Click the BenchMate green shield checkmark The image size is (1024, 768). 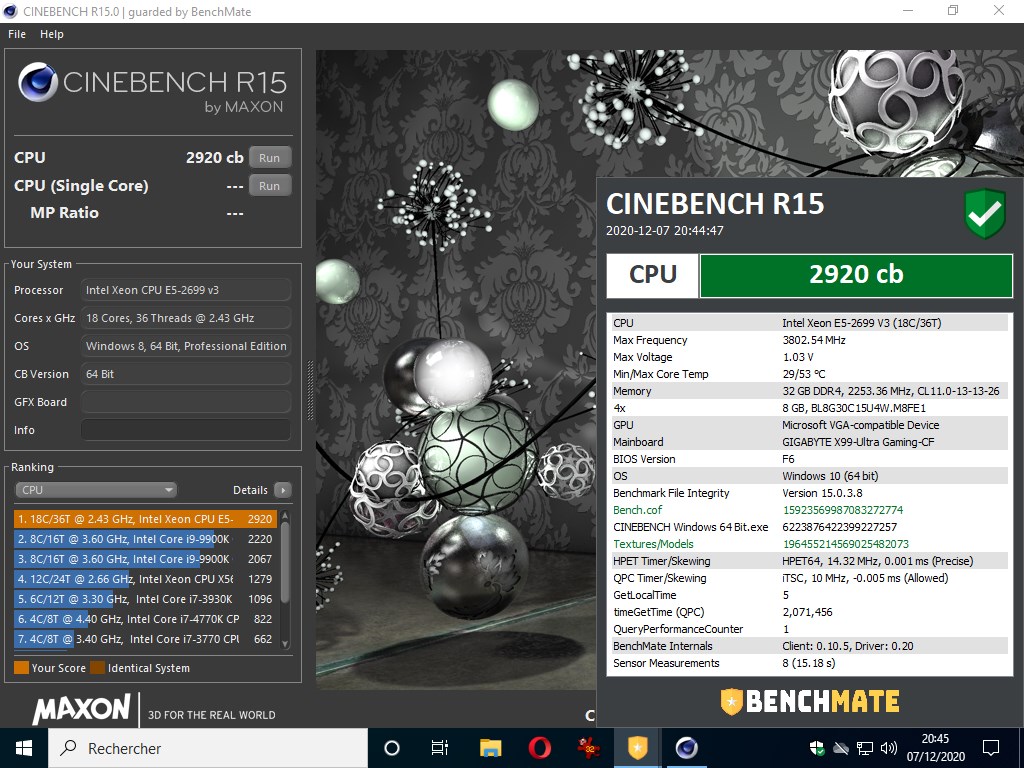coord(985,214)
